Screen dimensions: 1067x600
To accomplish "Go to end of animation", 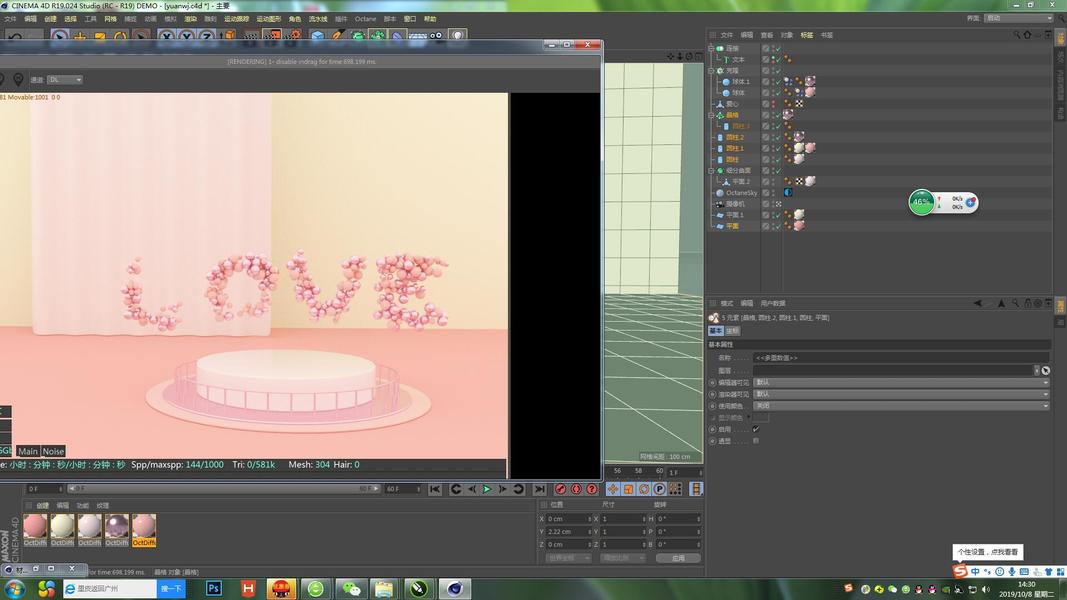I will coord(540,489).
